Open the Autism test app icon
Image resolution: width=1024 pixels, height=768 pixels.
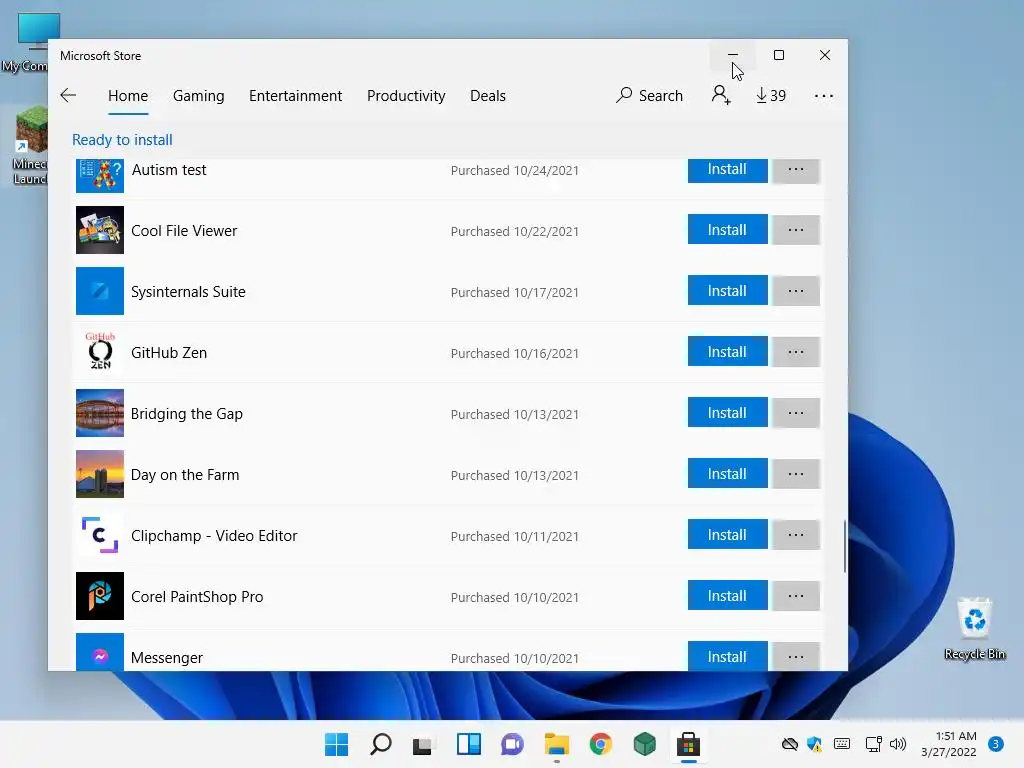click(100, 176)
